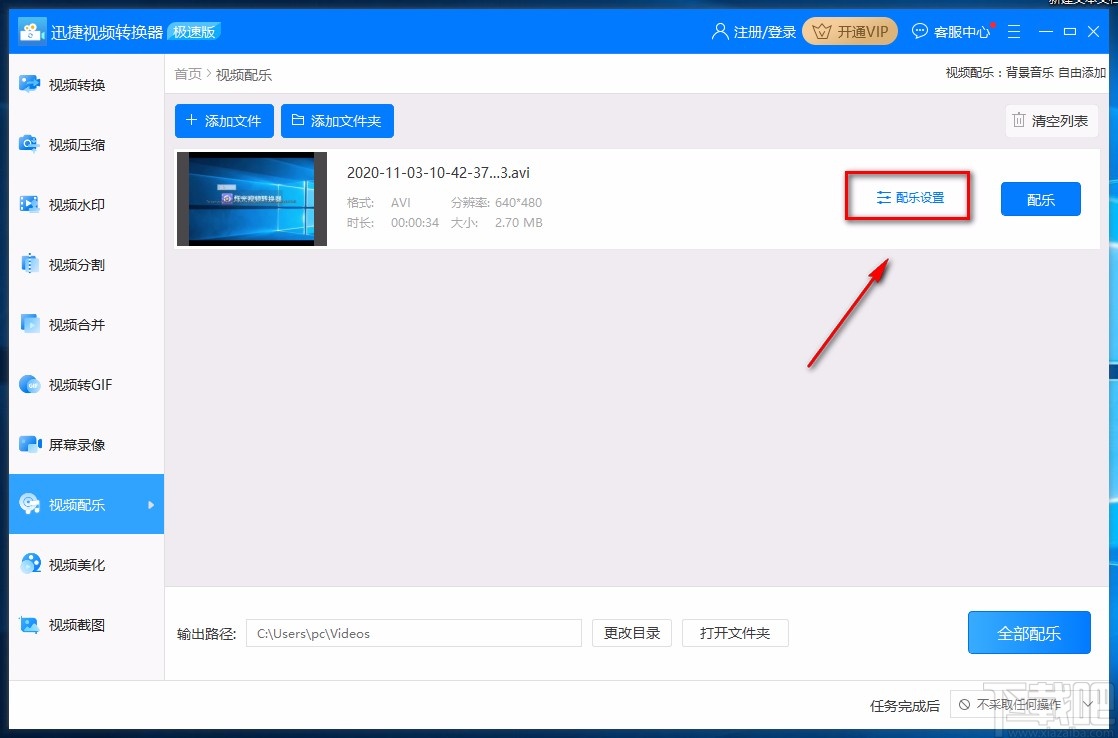Click the 首页 breadcrumb link
Viewport: 1118px width, 738px height.
pos(188,74)
